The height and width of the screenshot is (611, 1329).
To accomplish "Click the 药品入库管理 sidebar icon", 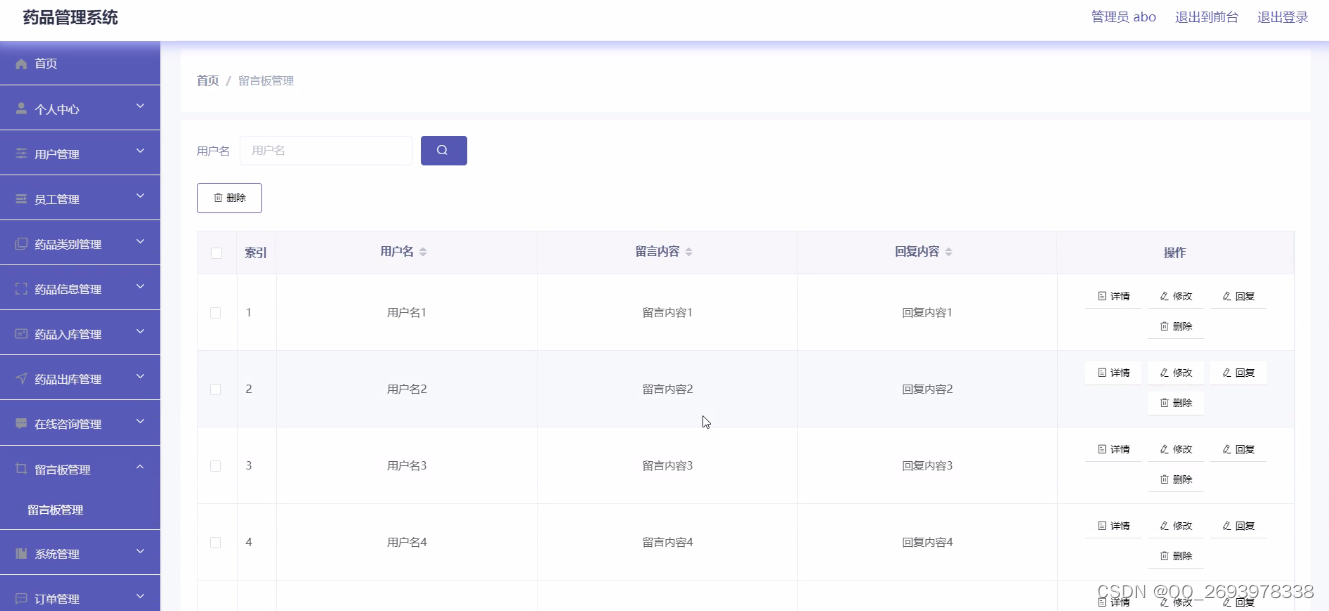I will pyautogui.click(x=20, y=332).
